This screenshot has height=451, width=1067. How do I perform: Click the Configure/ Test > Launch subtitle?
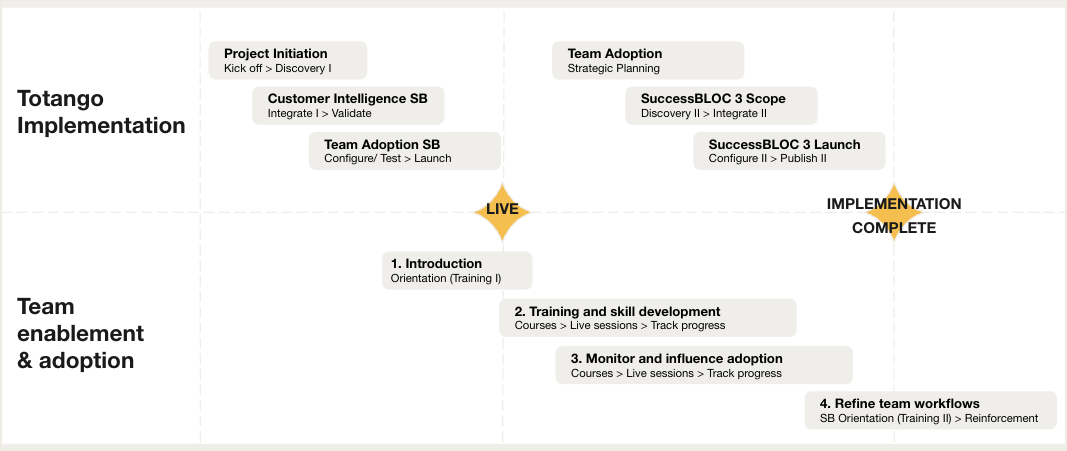pyautogui.click(x=388, y=159)
